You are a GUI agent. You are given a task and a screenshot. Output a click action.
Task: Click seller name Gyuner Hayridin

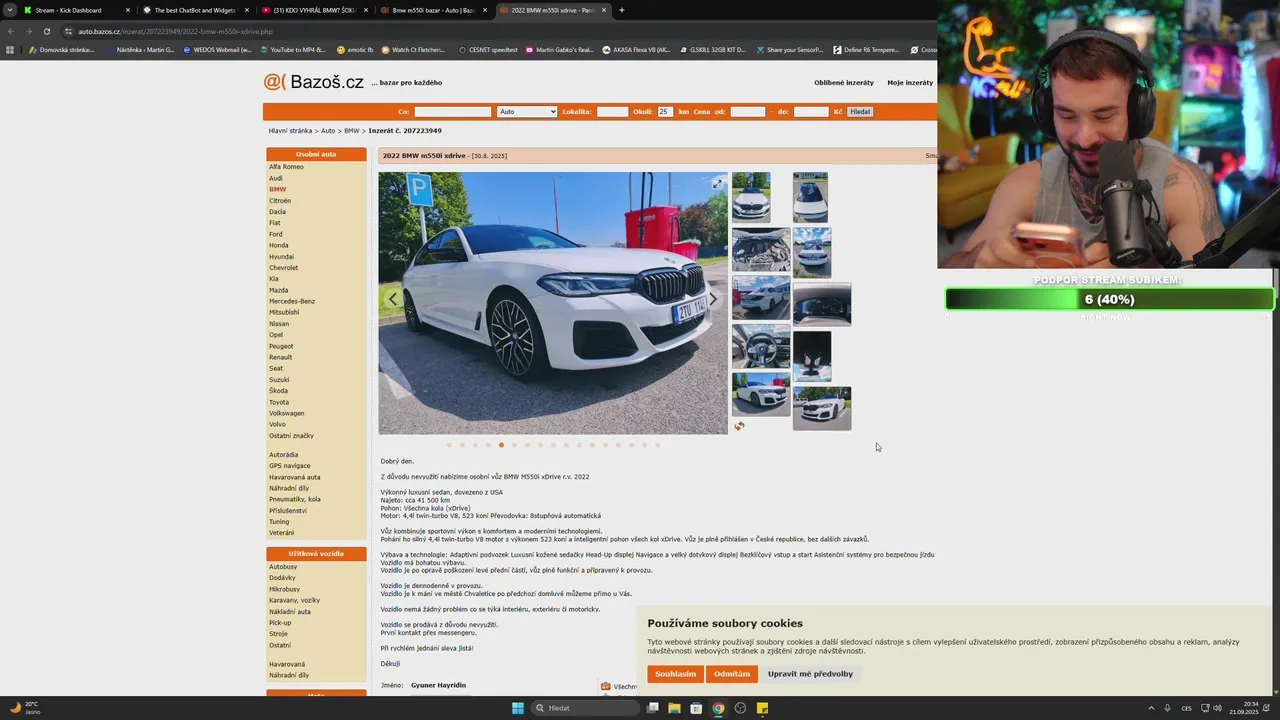coord(438,685)
